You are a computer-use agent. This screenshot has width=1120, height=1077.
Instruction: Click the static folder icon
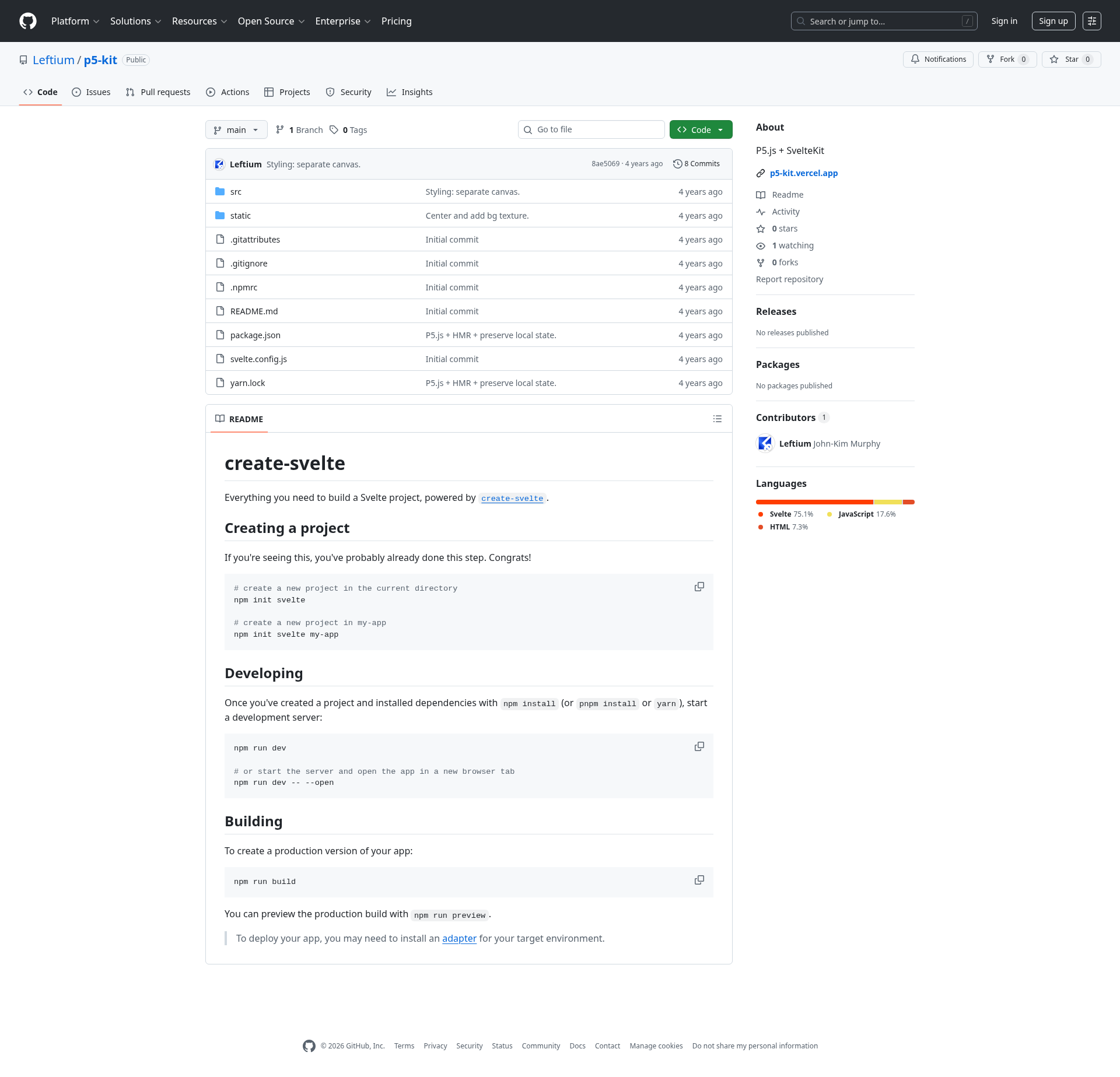(220, 215)
